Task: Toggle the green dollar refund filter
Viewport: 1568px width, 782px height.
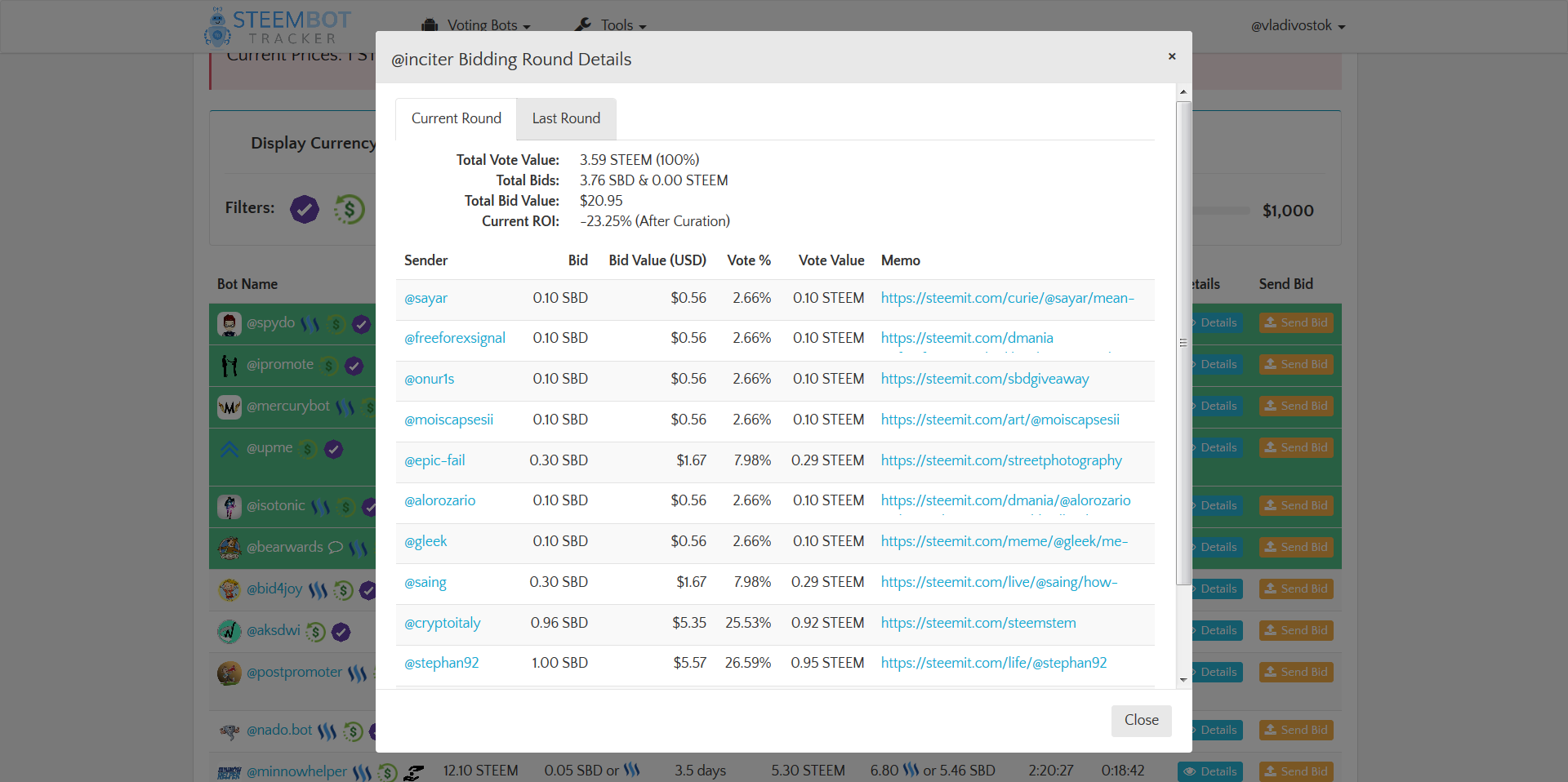Action: coord(350,209)
